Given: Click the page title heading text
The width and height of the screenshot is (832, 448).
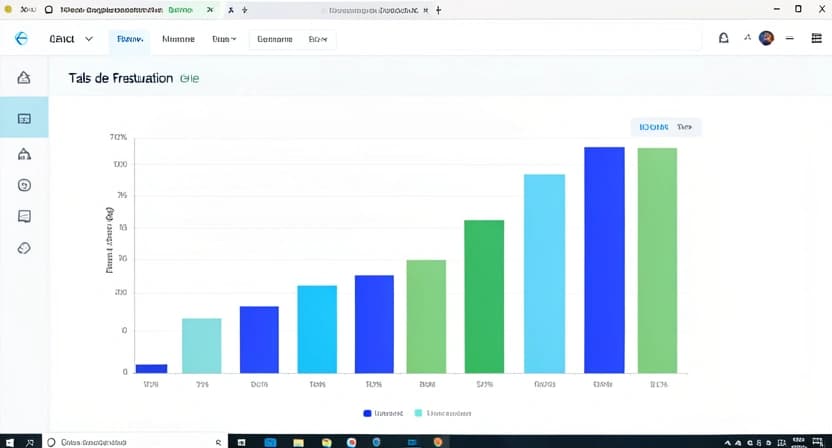Looking at the screenshot, I should click(x=120, y=78).
